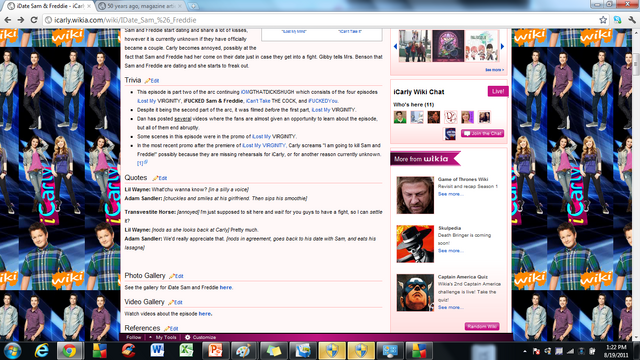
Task: Click the chibi characters carousel image
Action: point(482,46)
